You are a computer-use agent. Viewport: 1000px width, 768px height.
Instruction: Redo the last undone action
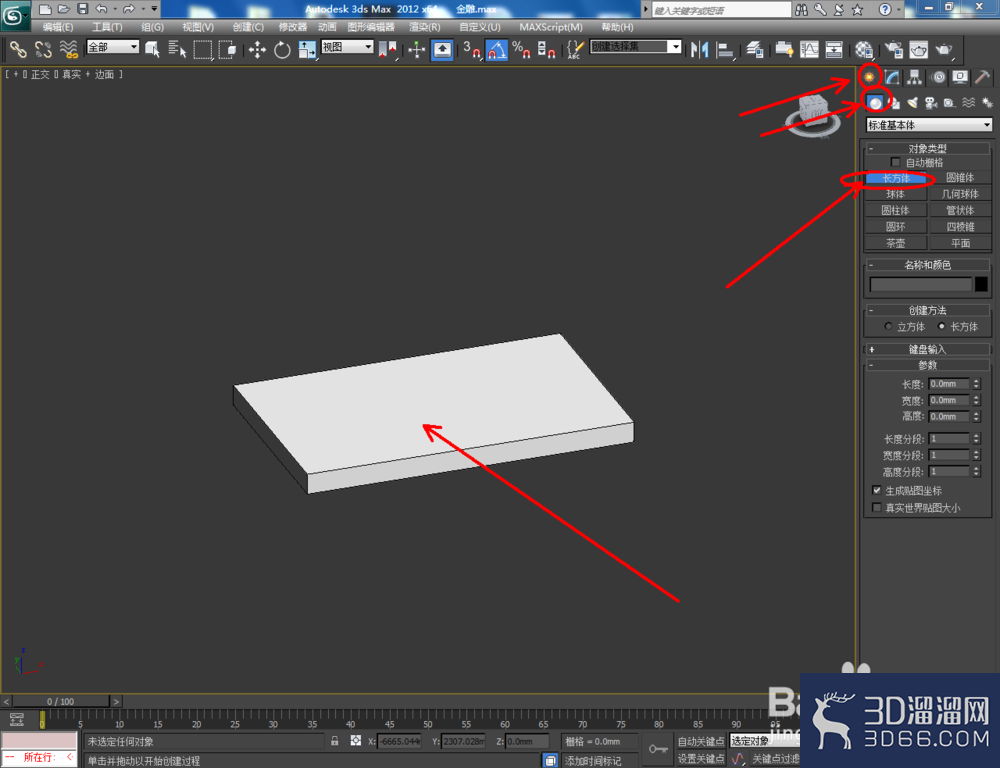click(129, 9)
